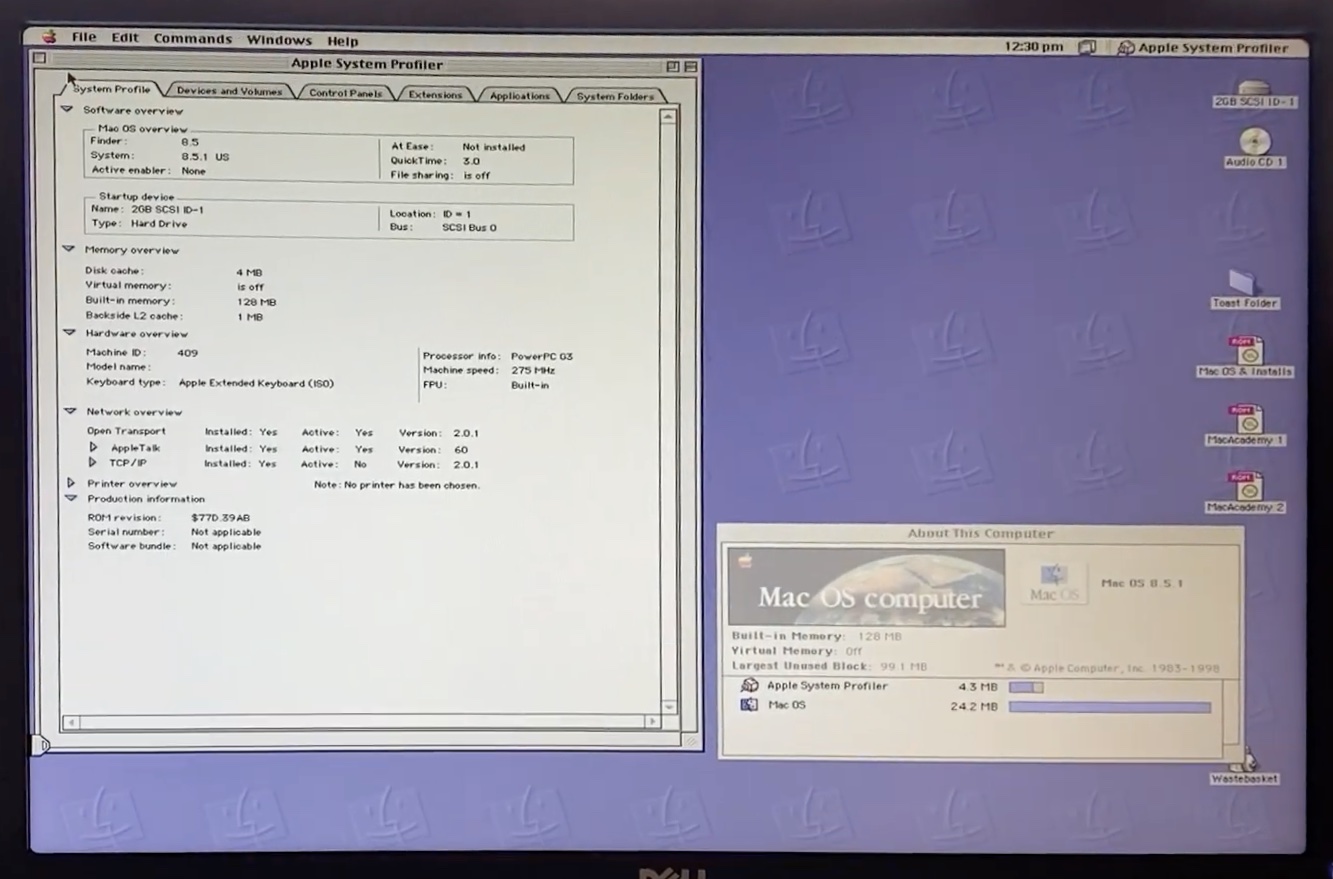Open the Windows menu
The image size is (1333, 879).
tap(279, 40)
